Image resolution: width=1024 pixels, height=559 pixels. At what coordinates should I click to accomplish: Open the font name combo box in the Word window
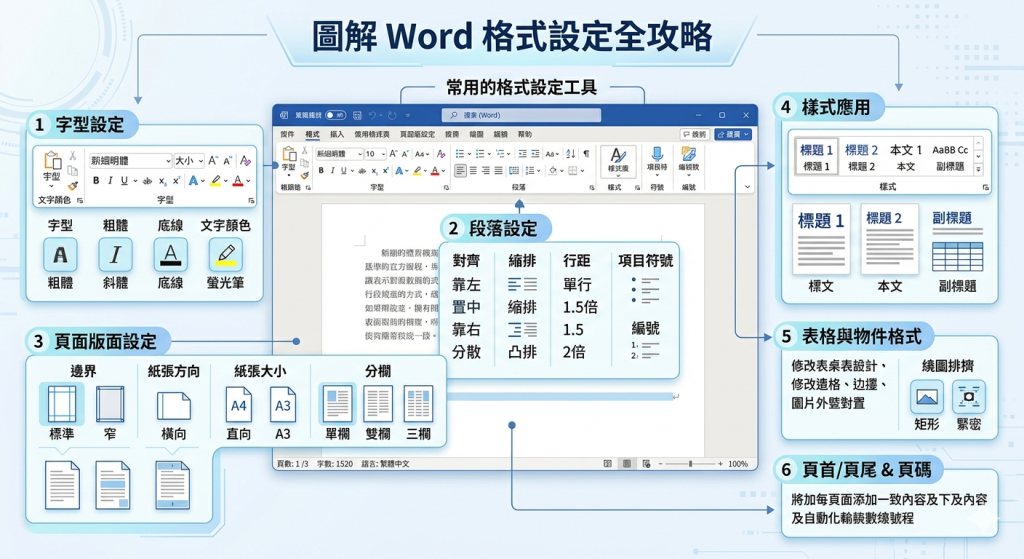click(x=340, y=154)
